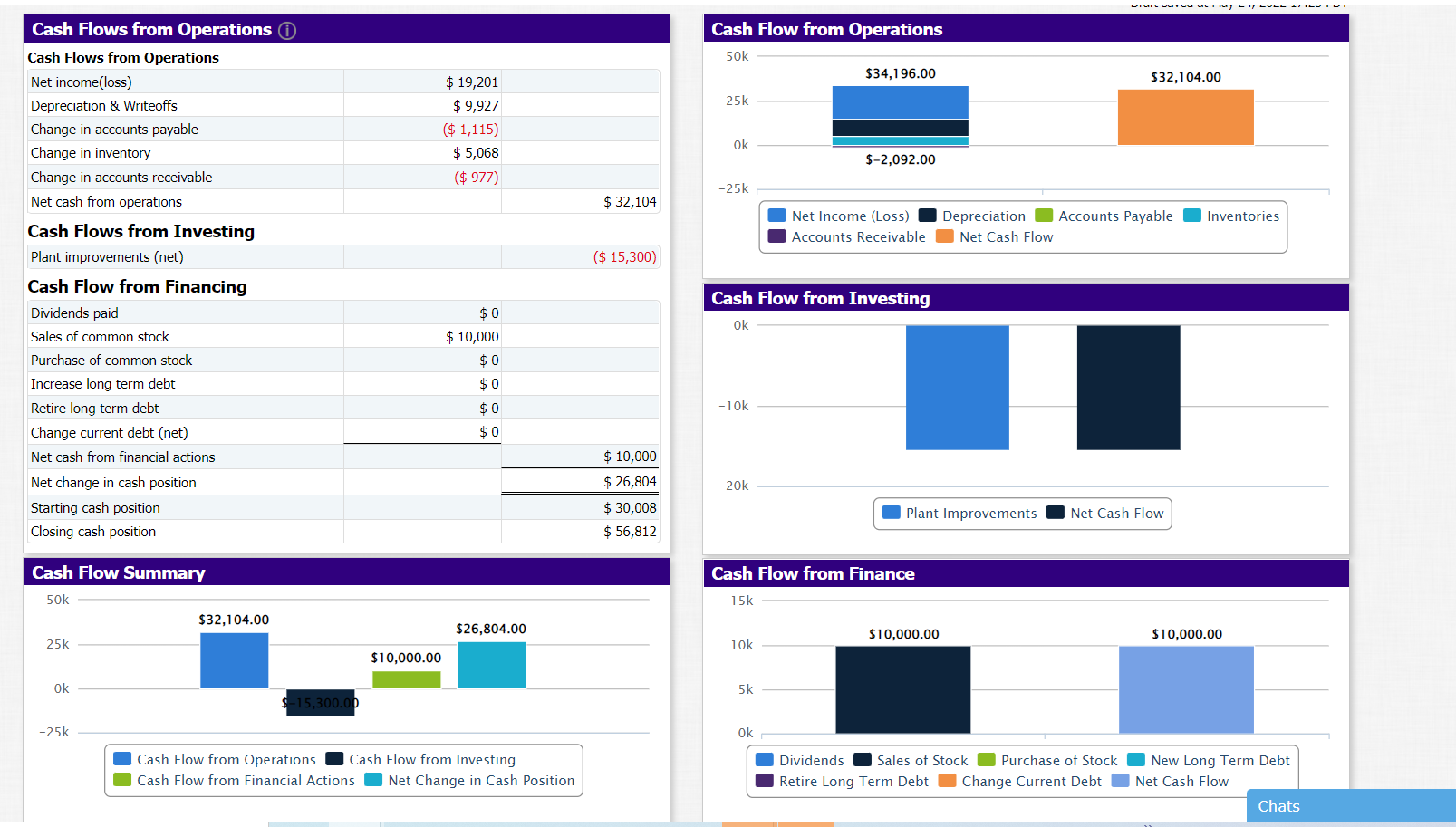Screen dimensions: 1456x827
Task: Select the $ 26,804 net change in cash value
Action: coord(630,481)
